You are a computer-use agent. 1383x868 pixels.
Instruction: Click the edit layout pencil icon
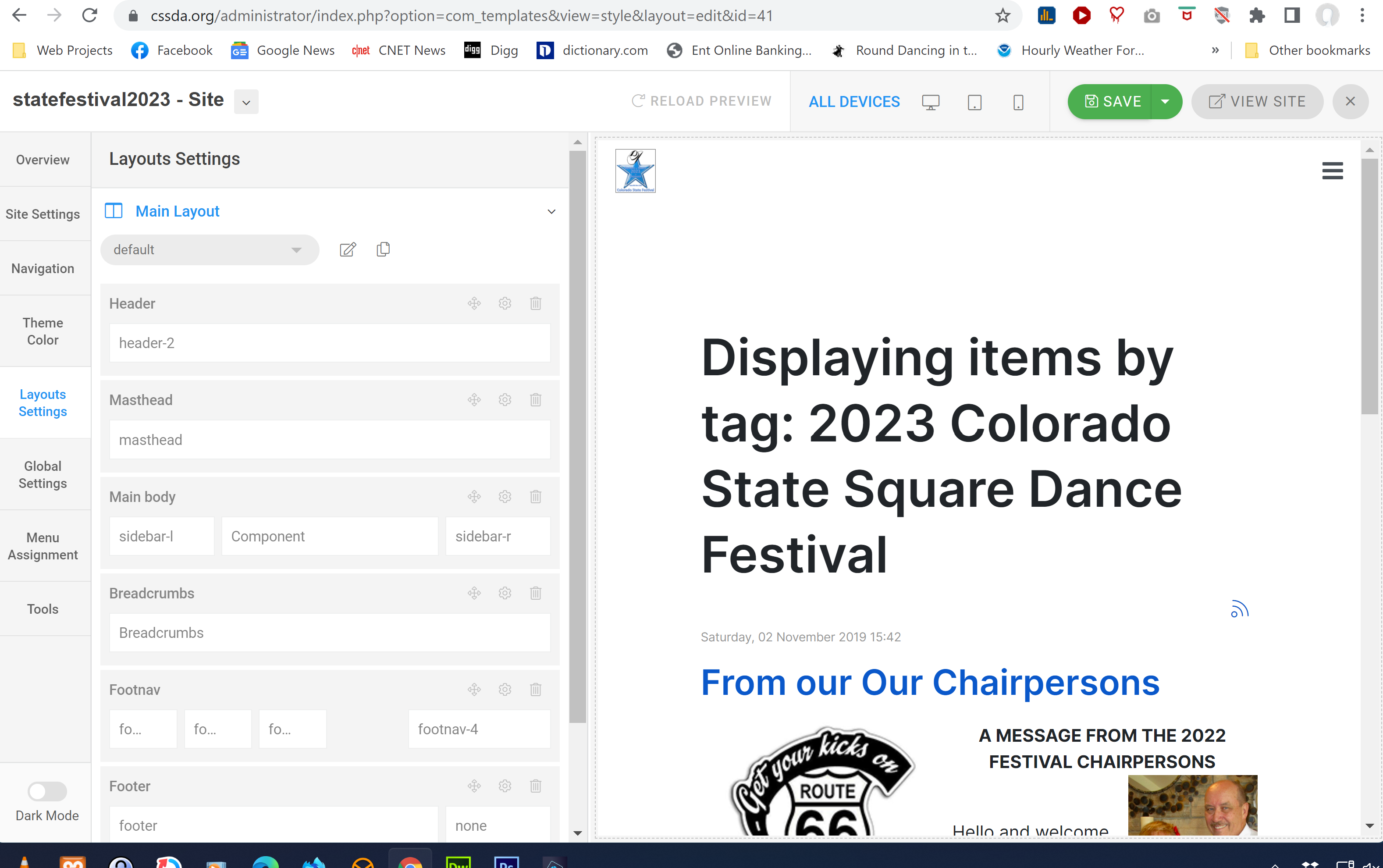[348, 250]
